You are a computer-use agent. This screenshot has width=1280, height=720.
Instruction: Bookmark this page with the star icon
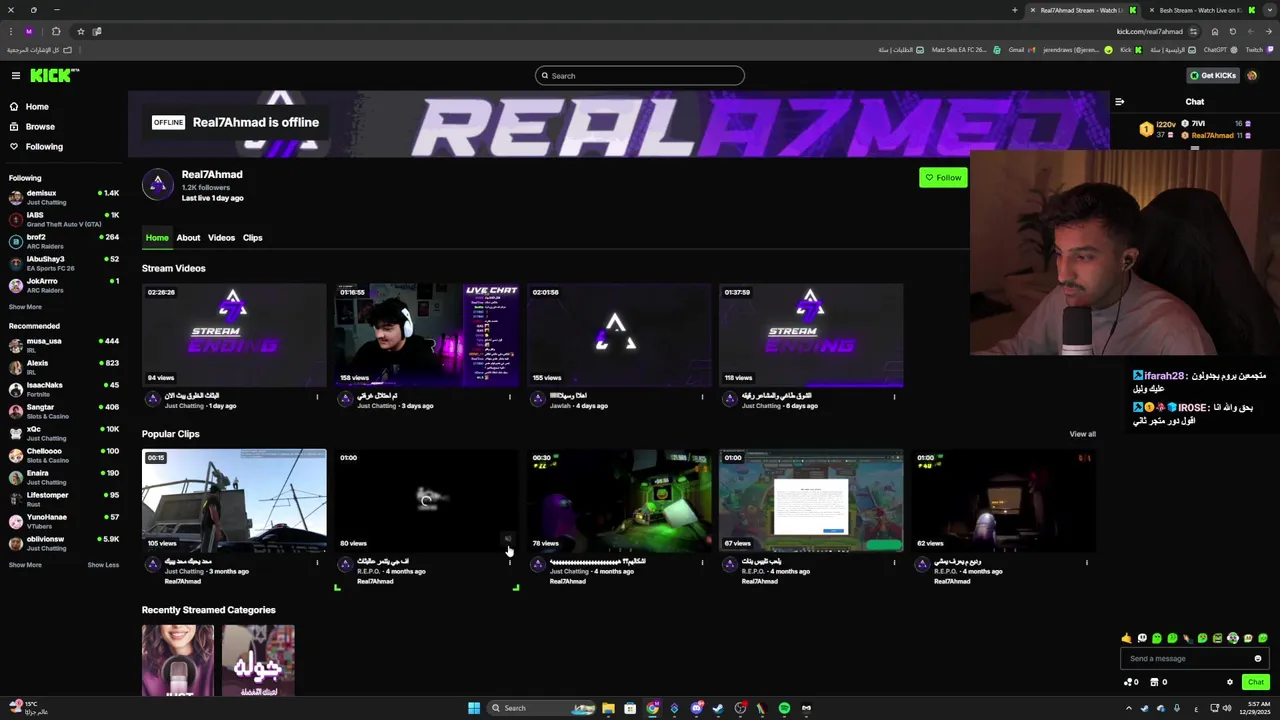point(80,31)
